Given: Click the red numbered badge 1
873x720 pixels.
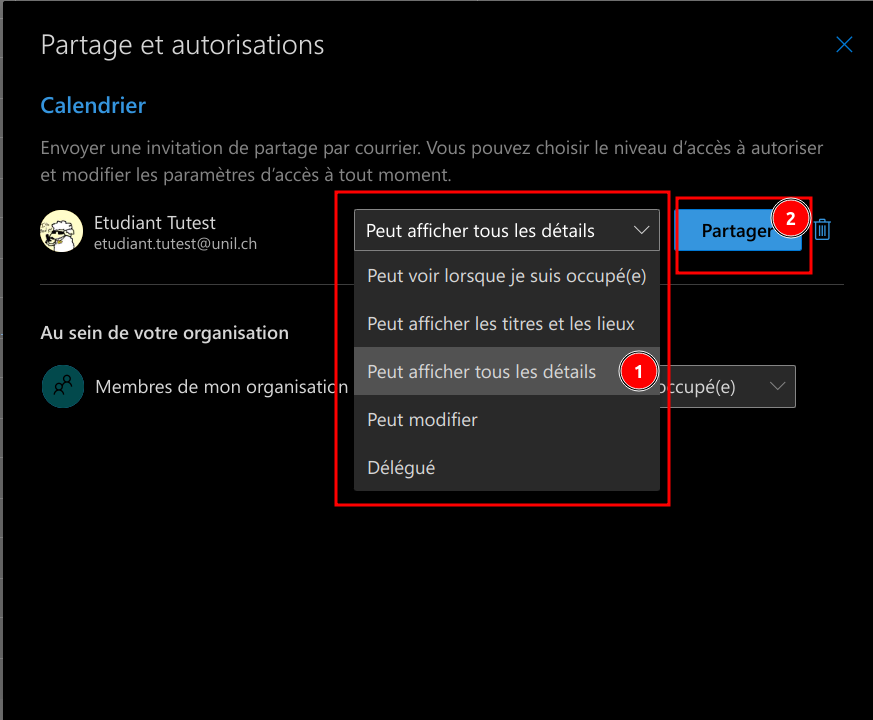Looking at the screenshot, I should click(x=639, y=372).
